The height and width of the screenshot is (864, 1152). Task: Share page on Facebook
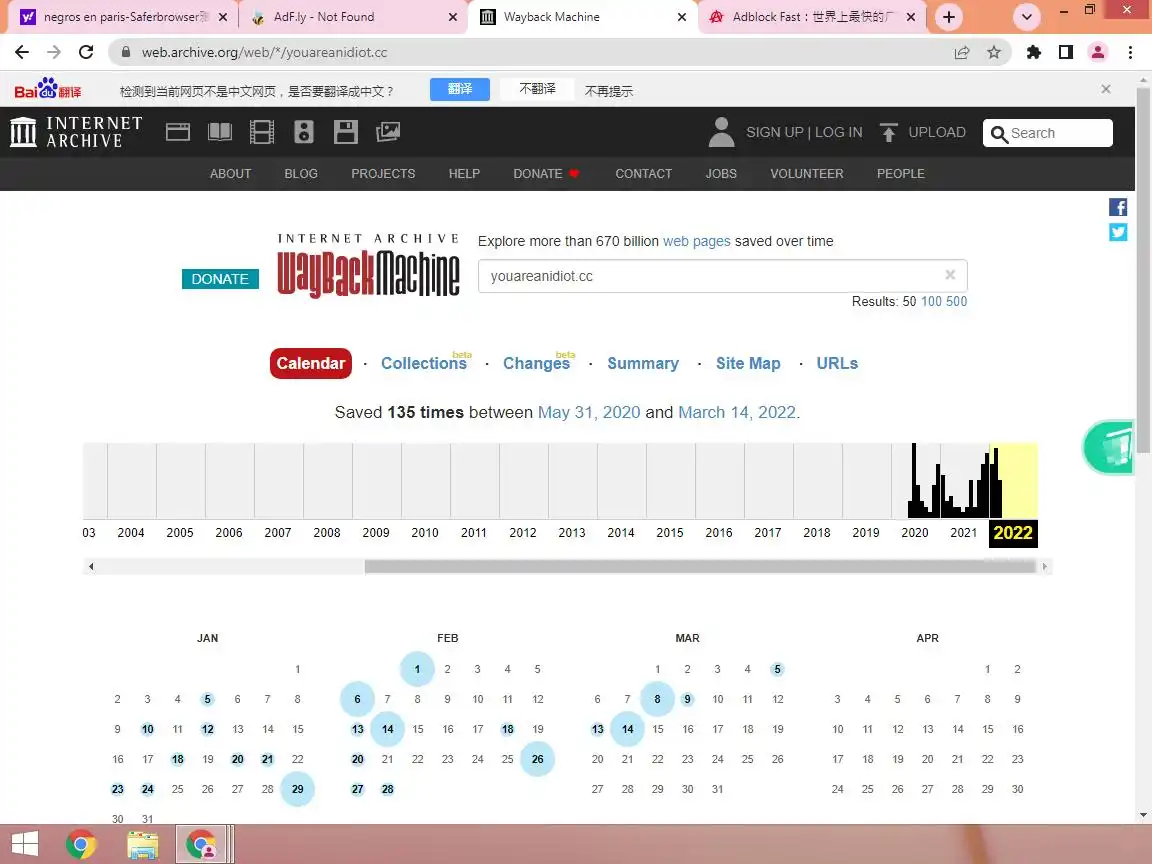click(x=1117, y=207)
